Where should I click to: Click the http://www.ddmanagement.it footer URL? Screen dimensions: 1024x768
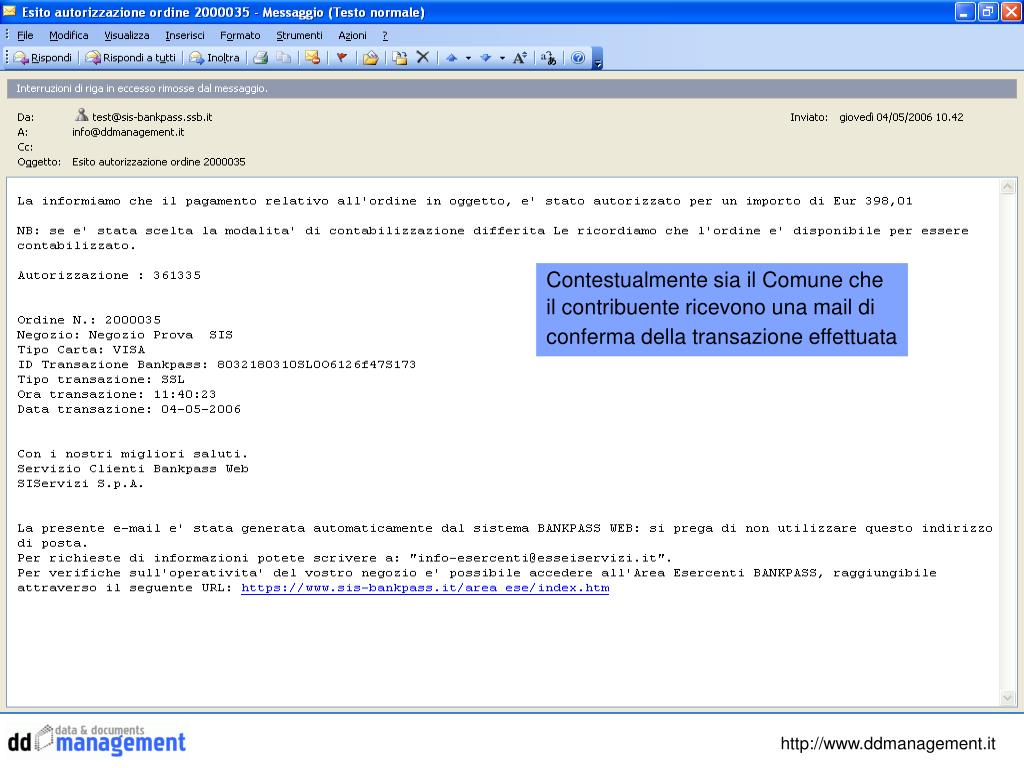point(888,743)
